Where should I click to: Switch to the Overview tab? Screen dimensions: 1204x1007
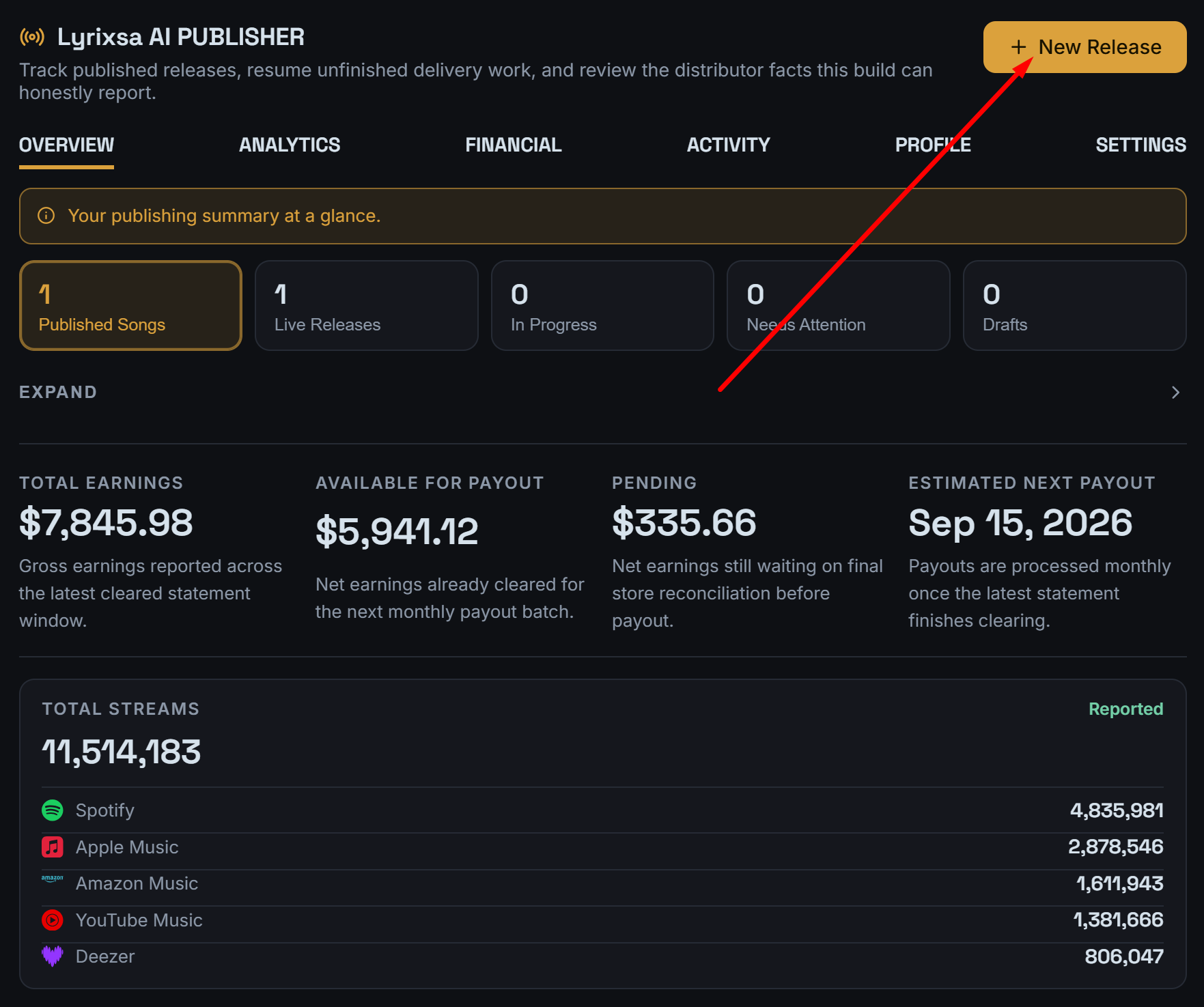click(66, 145)
